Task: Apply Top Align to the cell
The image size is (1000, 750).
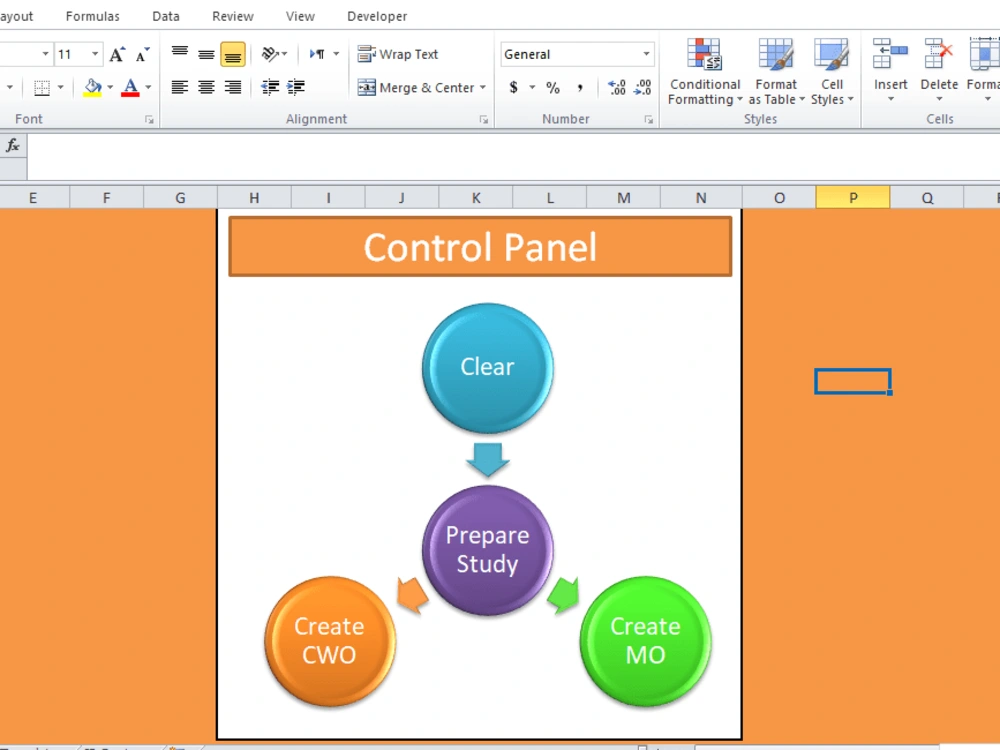Action: [180, 54]
